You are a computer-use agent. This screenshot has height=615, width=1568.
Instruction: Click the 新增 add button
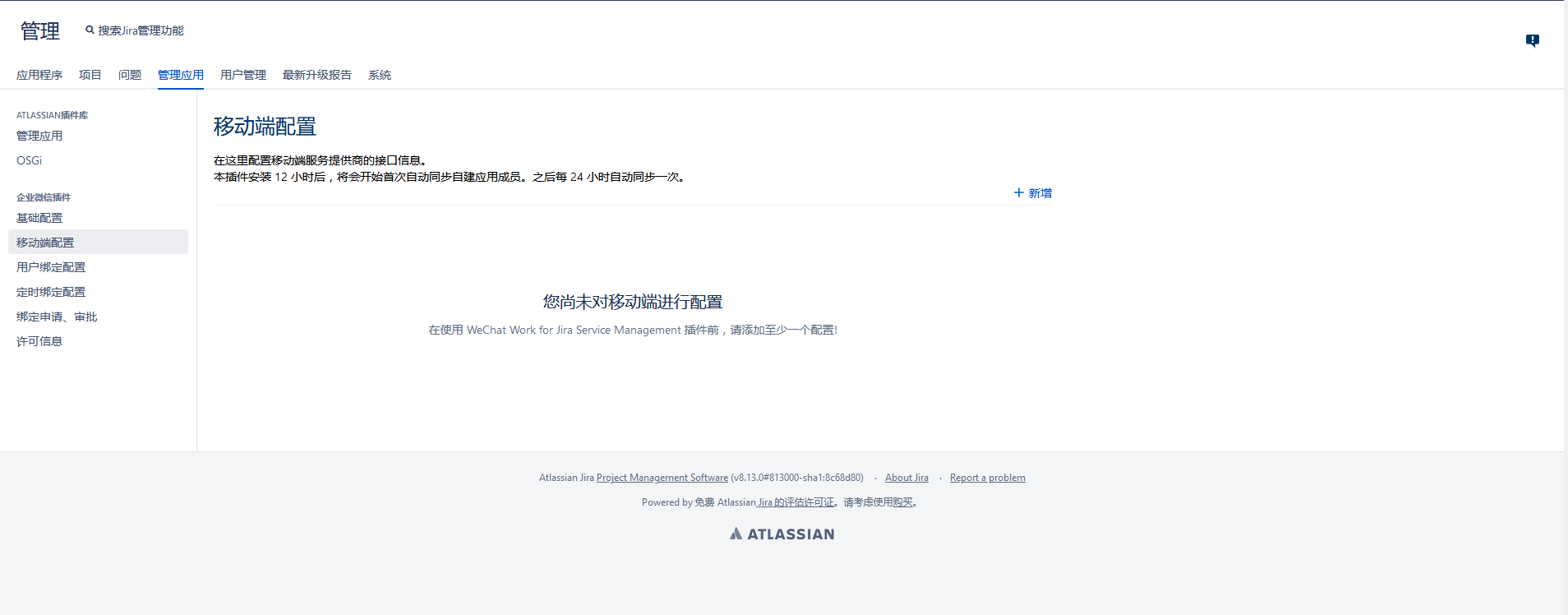(1032, 193)
